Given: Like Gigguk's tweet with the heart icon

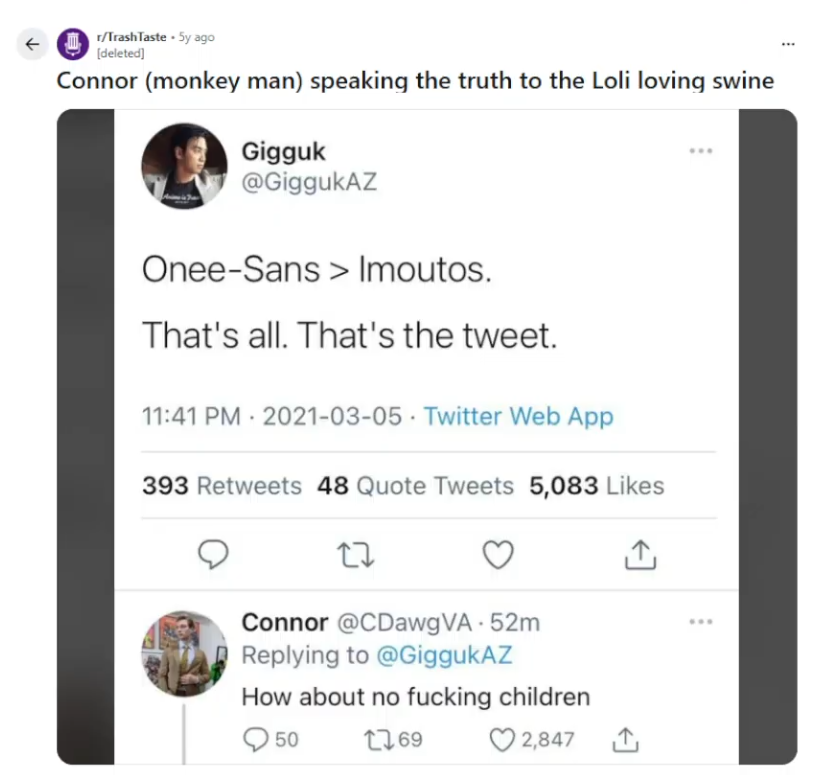Looking at the screenshot, I should tap(498, 554).
